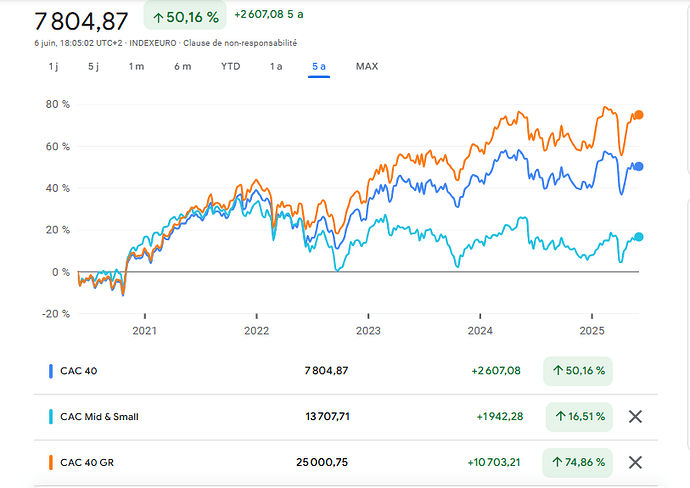Click the 80 % axis label

[58, 104]
